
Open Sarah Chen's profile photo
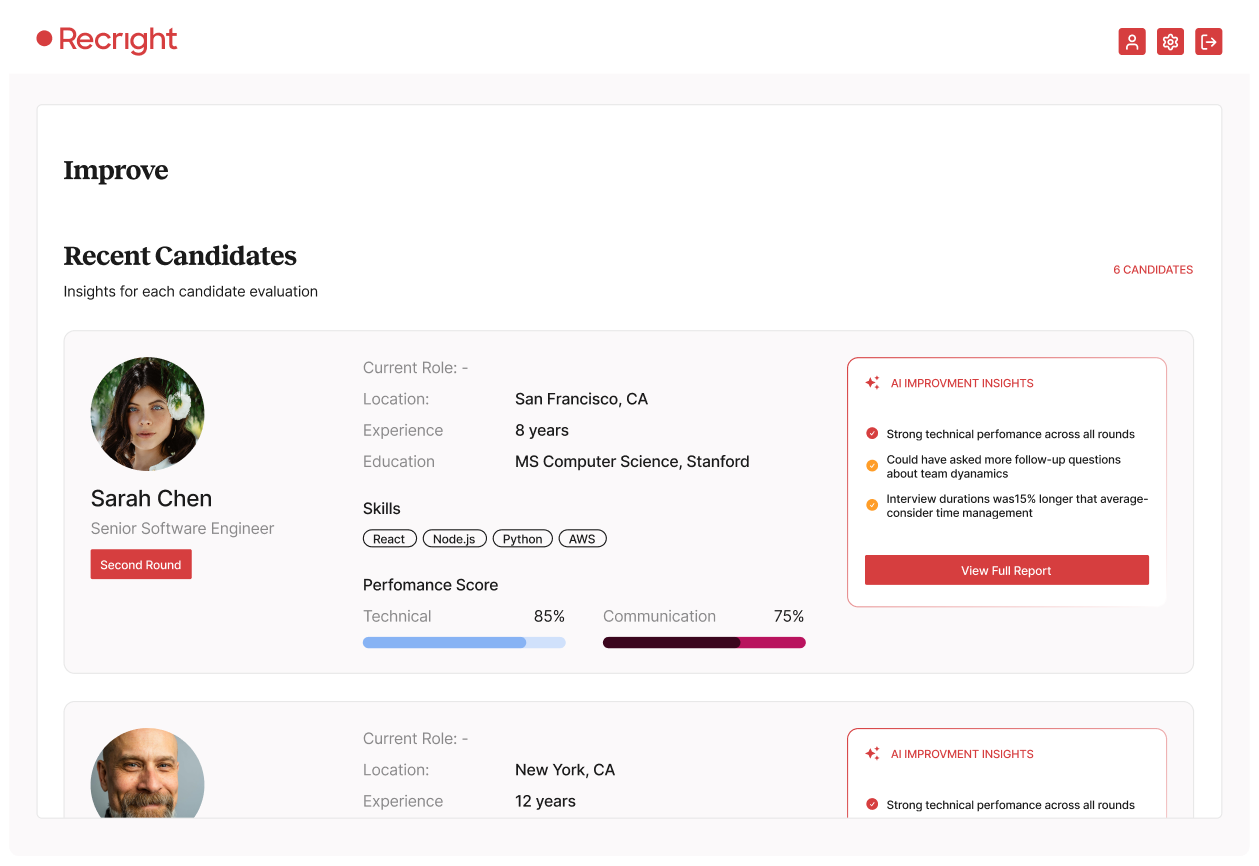[x=147, y=414]
